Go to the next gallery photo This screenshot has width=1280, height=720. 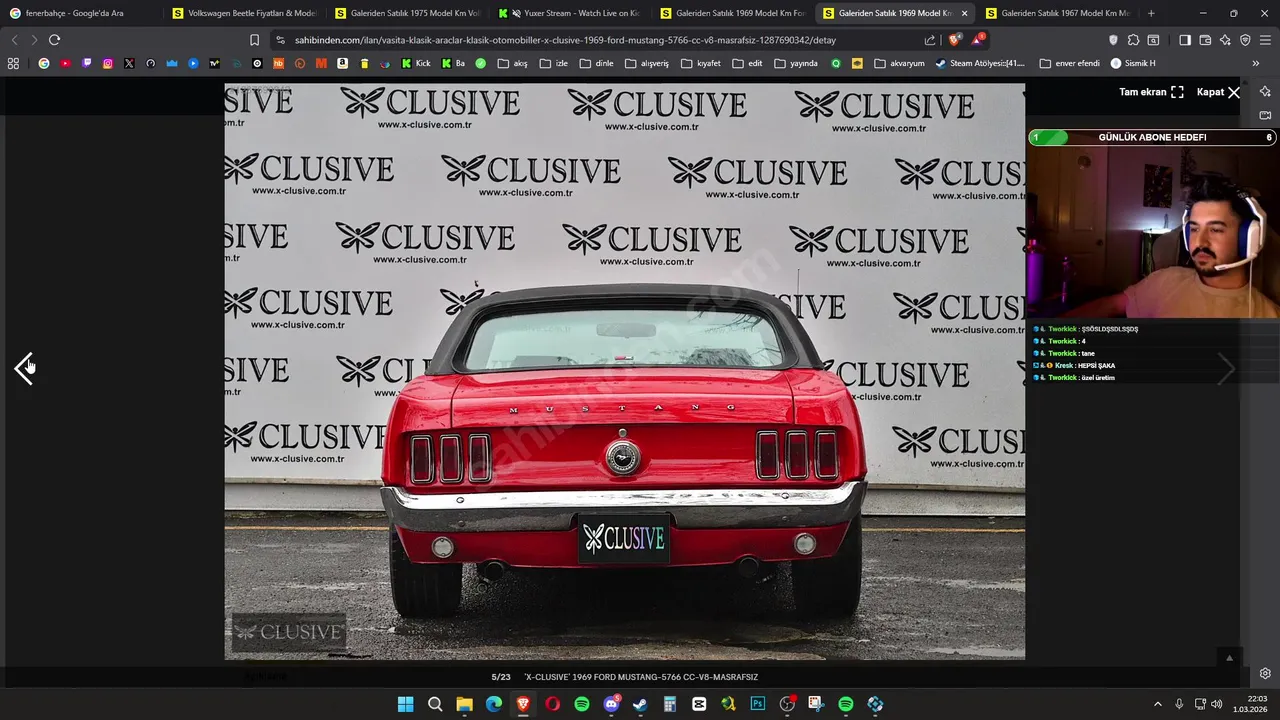pyautogui.click(x=1227, y=368)
